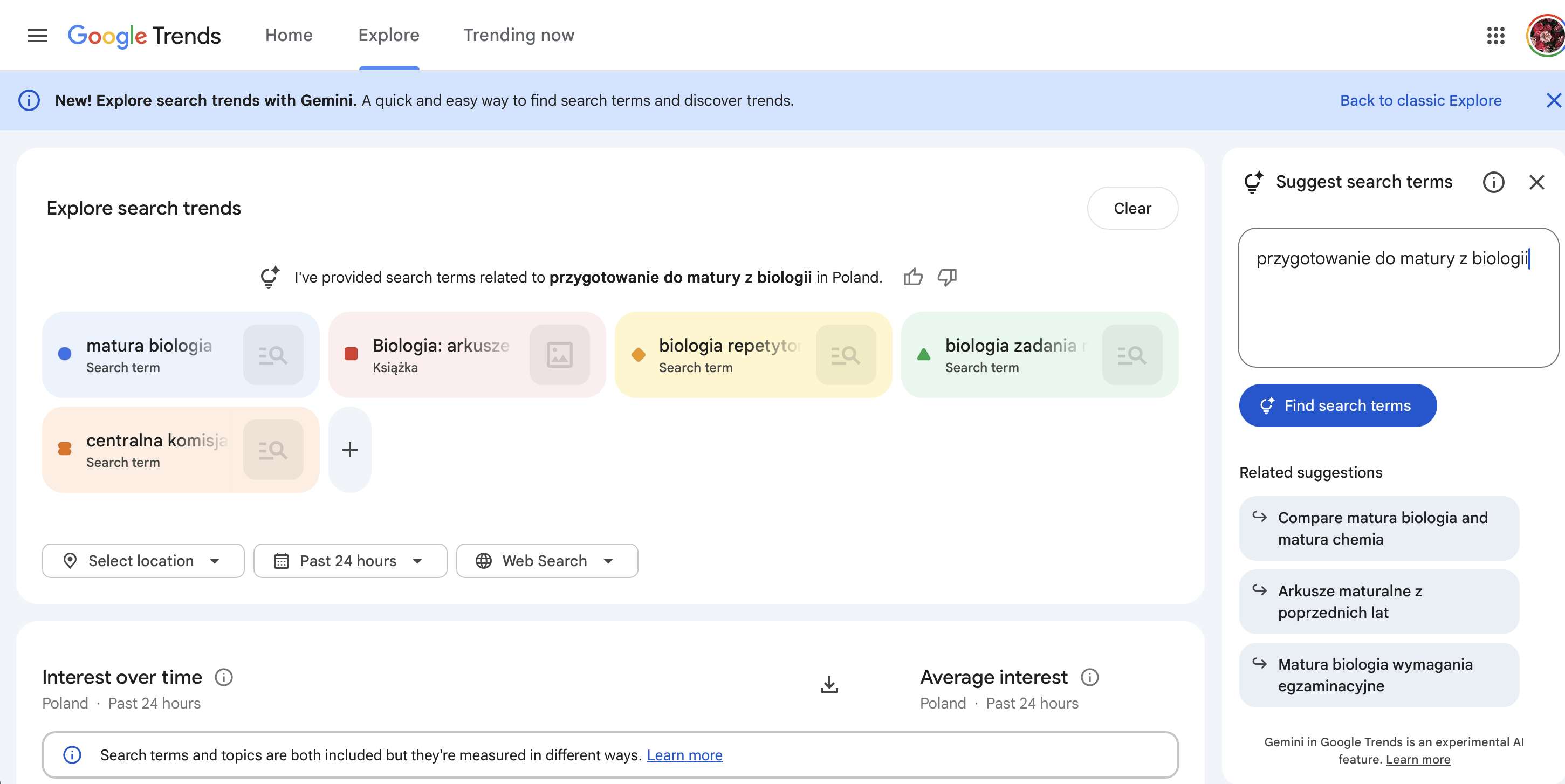Click Learn more in search terms notice
The height and width of the screenshot is (784, 1565).
coord(684,755)
